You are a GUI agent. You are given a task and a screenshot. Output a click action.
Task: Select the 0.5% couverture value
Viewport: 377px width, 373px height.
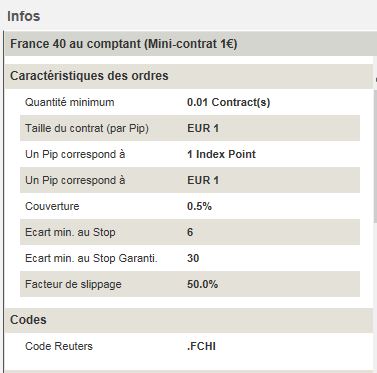pos(199,206)
